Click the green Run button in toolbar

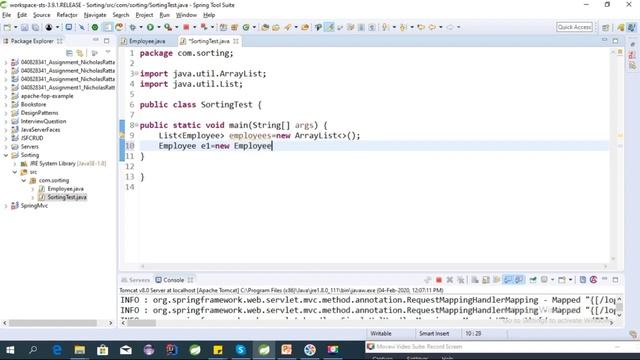coord(150,27)
